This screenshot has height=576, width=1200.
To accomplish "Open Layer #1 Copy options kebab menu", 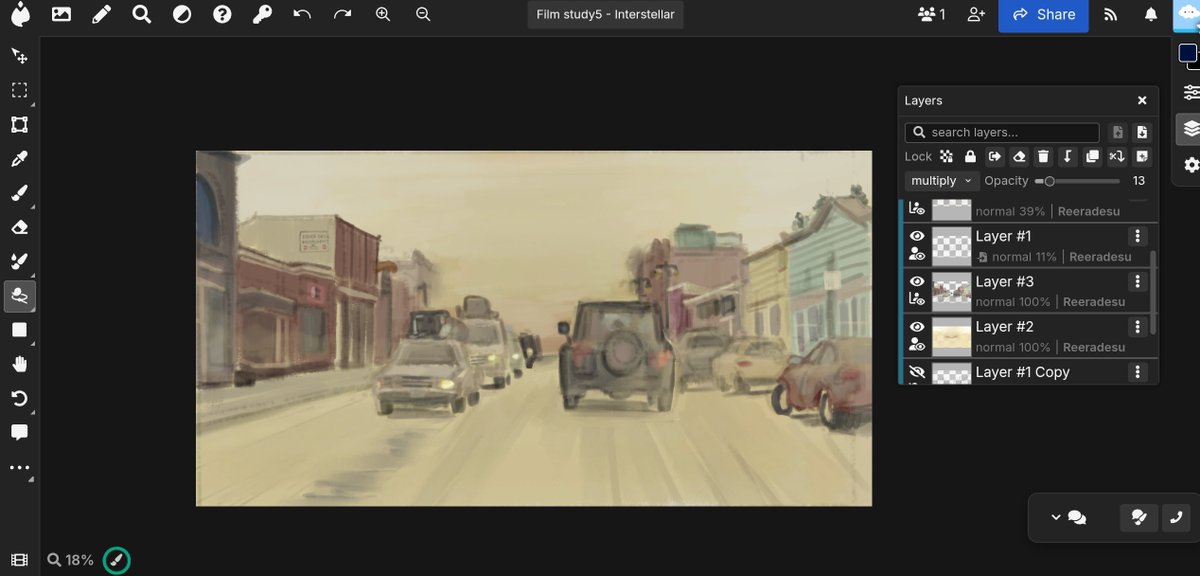I will coord(1137,372).
